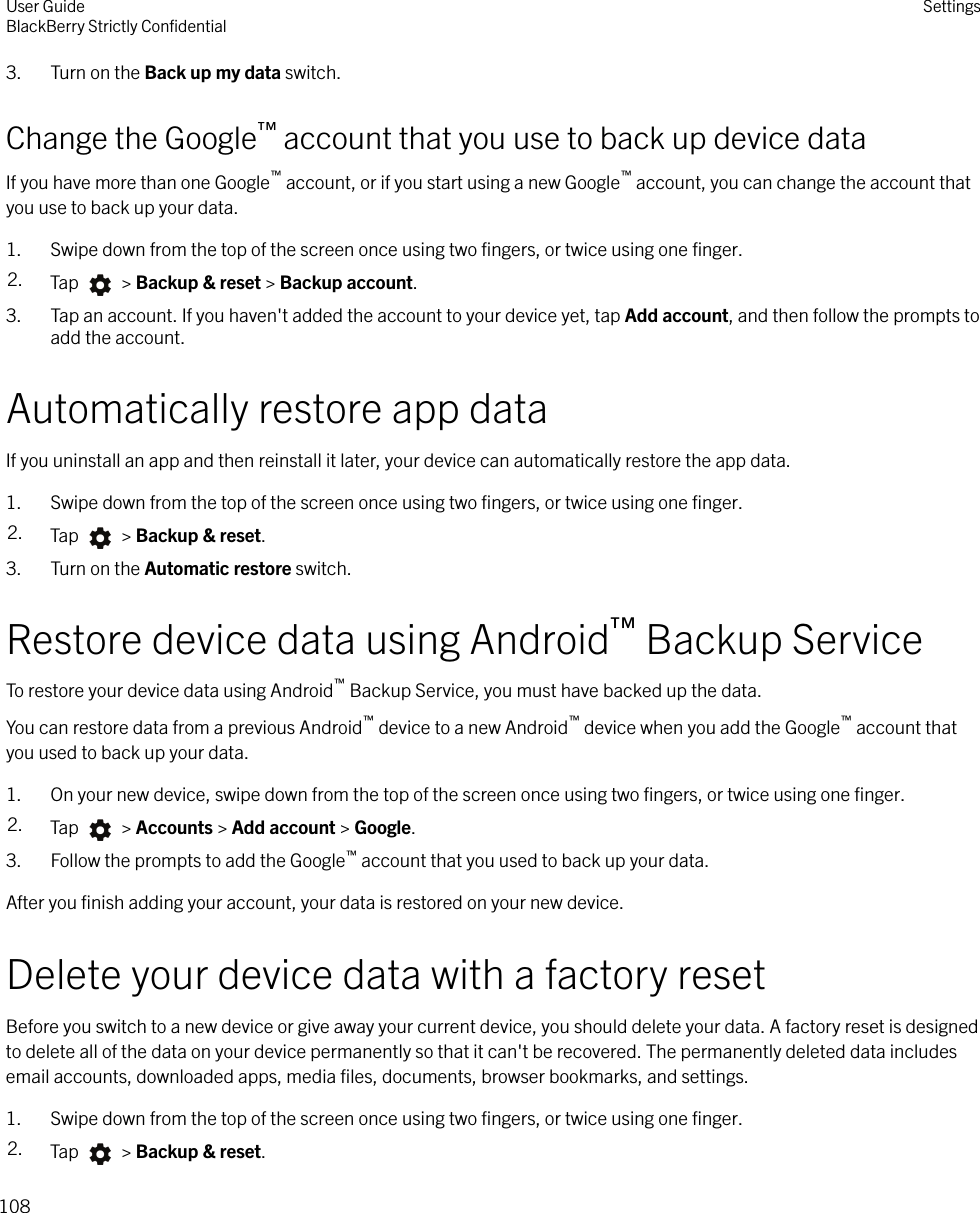This screenshot has height=1213, width=980.
Task: Click 'Backup & reset' in factory reset step
Action: 198,1152
